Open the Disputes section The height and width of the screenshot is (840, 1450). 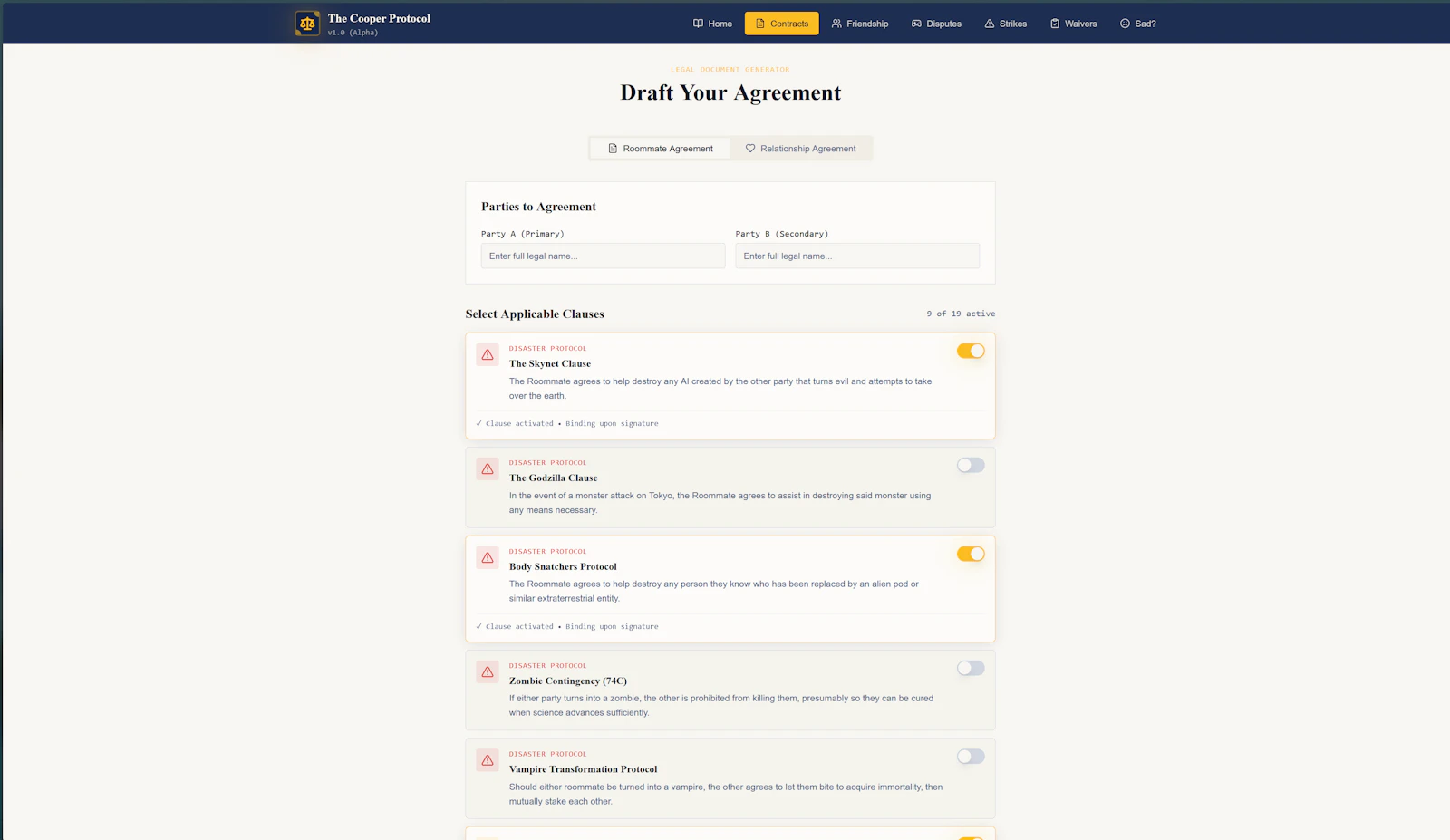coord(936,24)
